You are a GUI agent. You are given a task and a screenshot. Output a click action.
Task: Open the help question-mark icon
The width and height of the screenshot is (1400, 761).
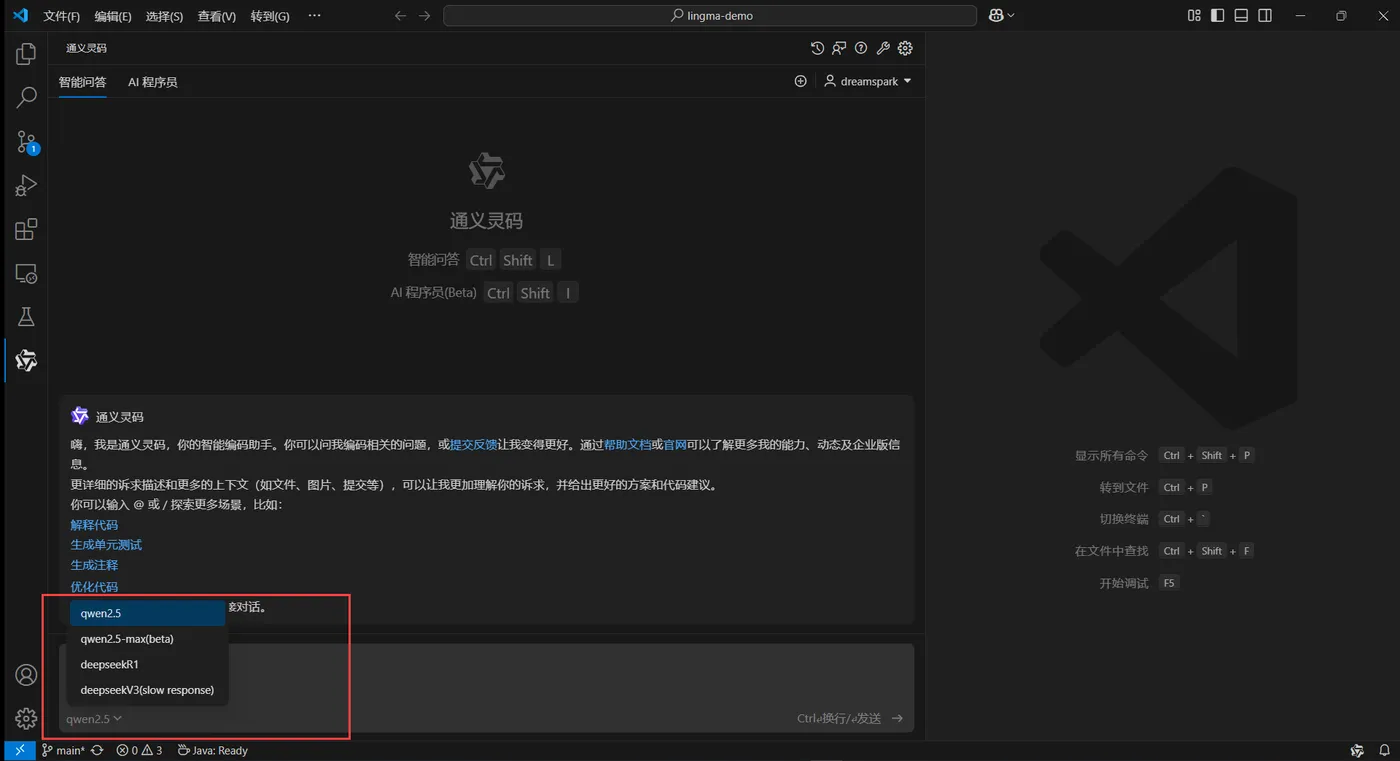coord(861,48)
